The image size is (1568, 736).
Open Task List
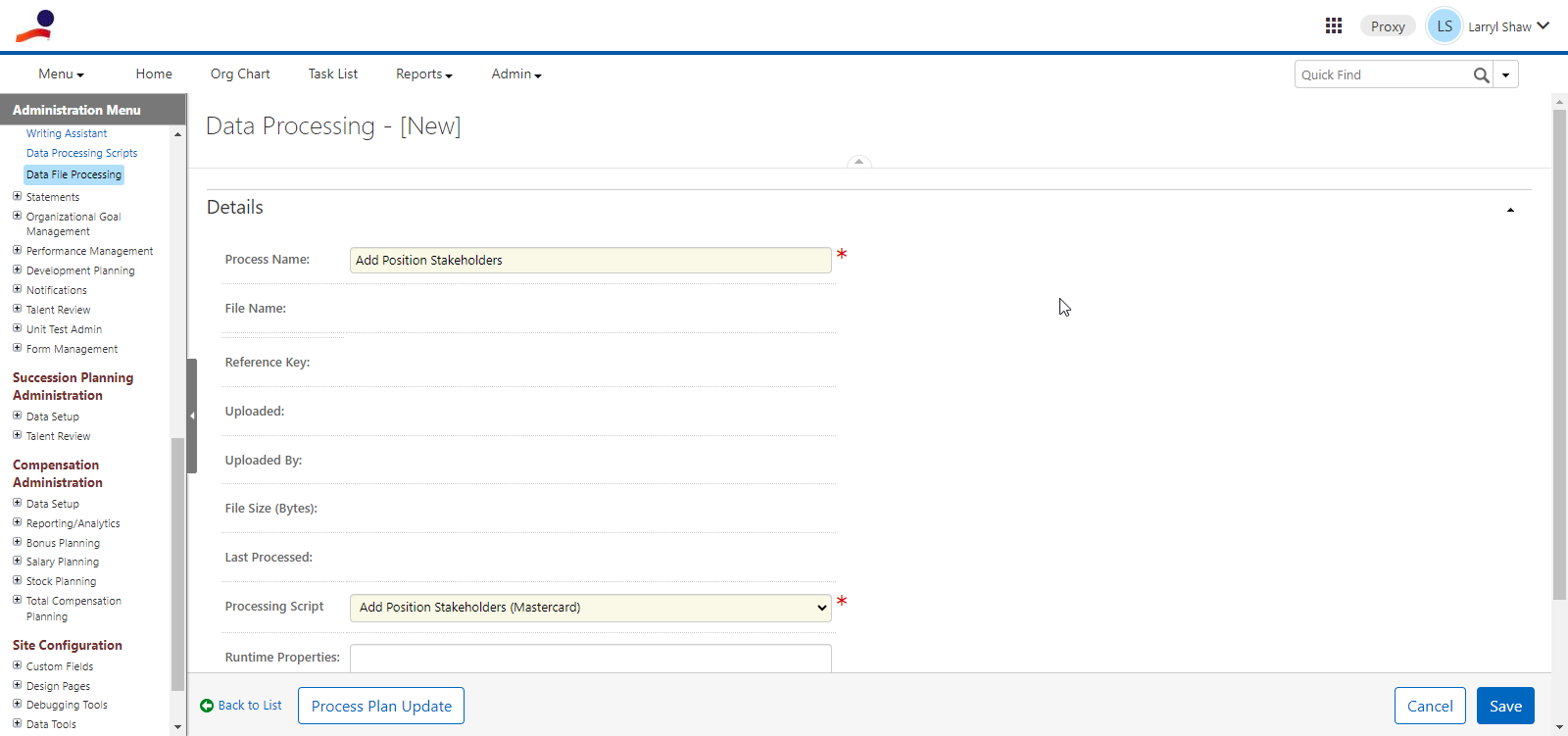[333, 74]
